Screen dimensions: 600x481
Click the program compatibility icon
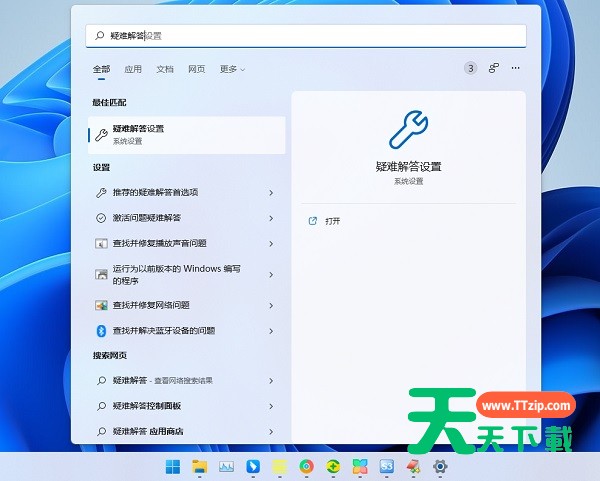[101, 274]
